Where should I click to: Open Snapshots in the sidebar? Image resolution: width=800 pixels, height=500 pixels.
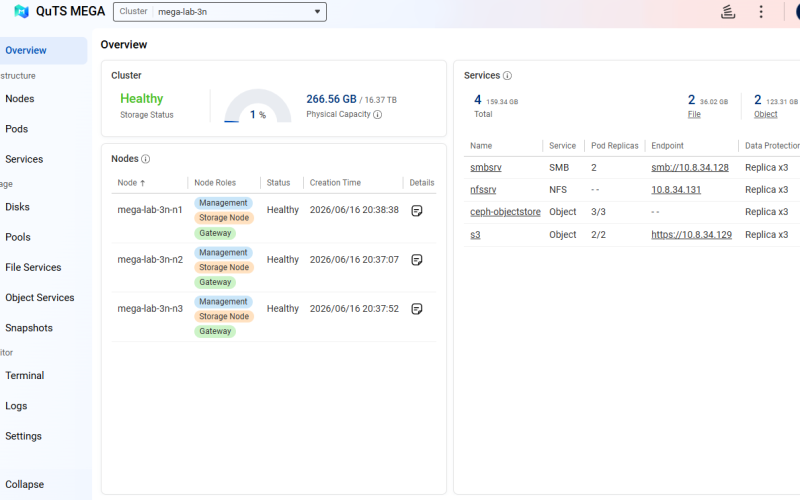[x=29, y=328]
